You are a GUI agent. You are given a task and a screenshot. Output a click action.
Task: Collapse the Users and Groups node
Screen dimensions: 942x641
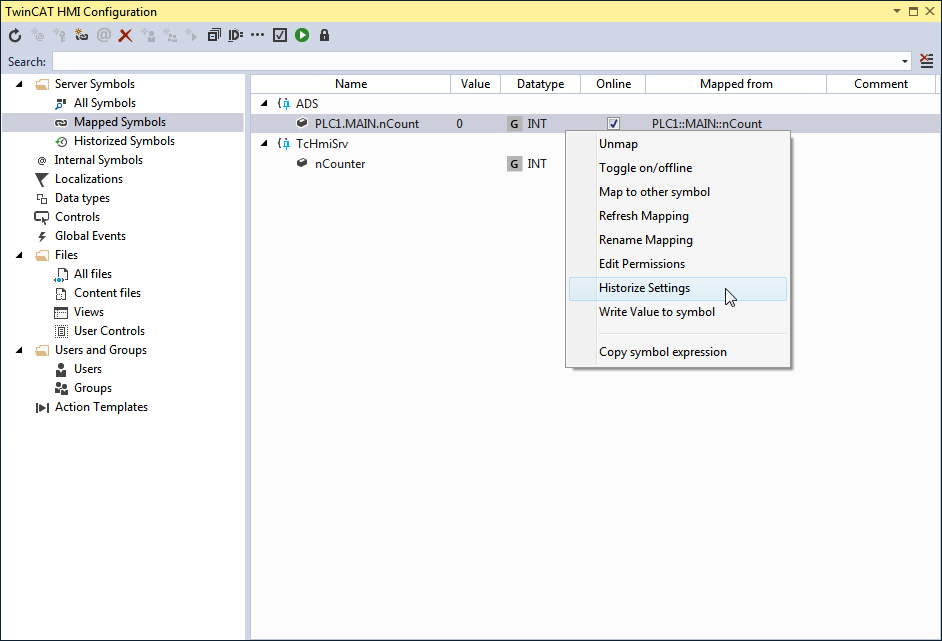(19, 350)
